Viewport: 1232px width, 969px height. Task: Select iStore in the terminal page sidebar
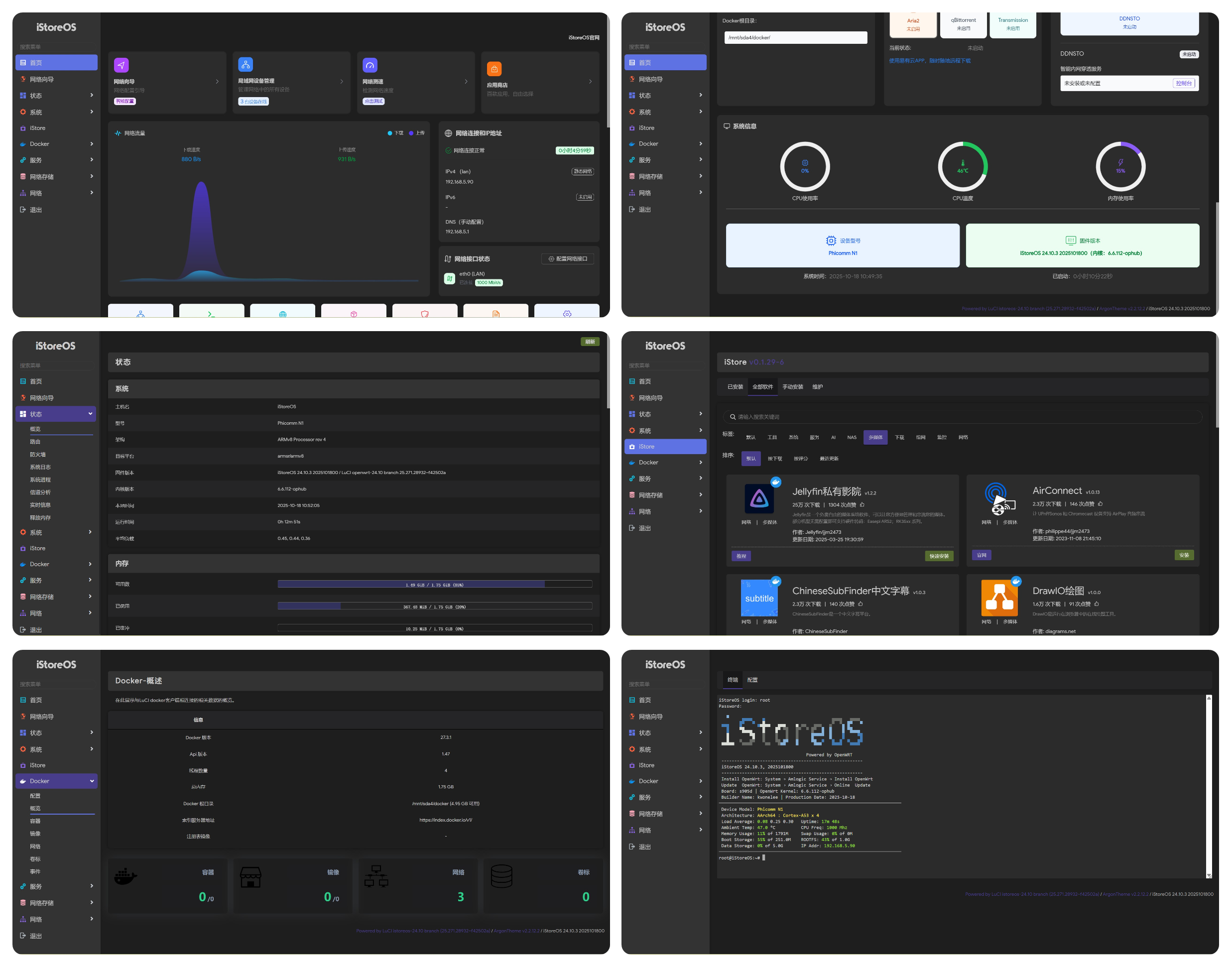click(665, 765)
